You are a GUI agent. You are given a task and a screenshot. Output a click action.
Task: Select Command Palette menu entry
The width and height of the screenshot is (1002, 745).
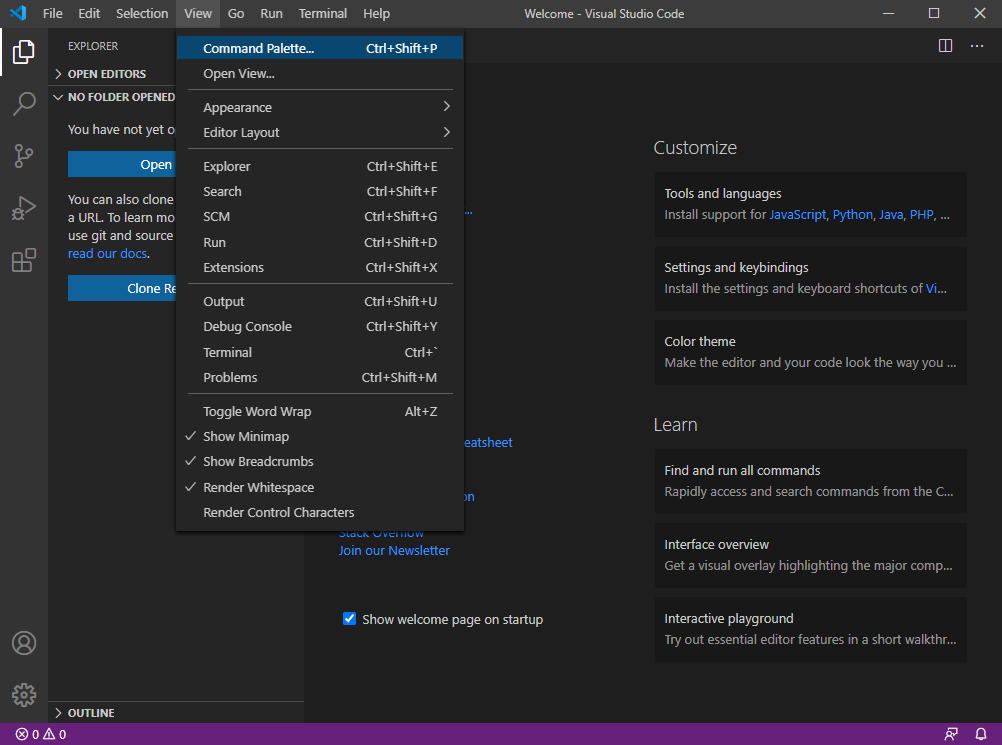click(x=320, y=48)
